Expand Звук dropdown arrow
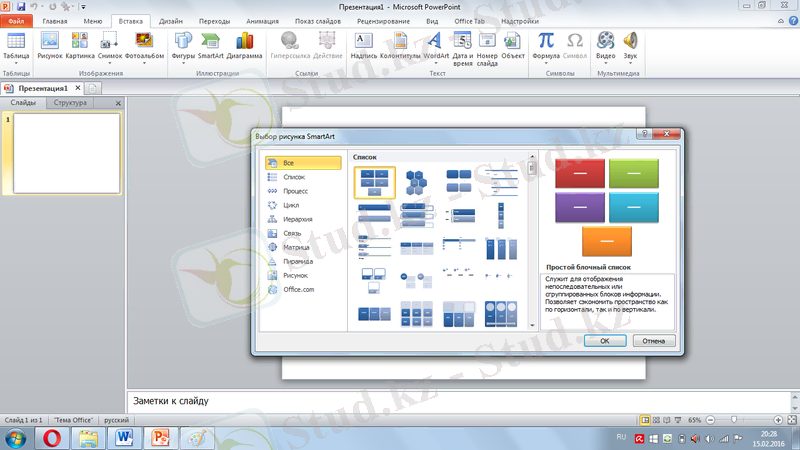This screenshot has height=450, width=800. coord(630,63)
